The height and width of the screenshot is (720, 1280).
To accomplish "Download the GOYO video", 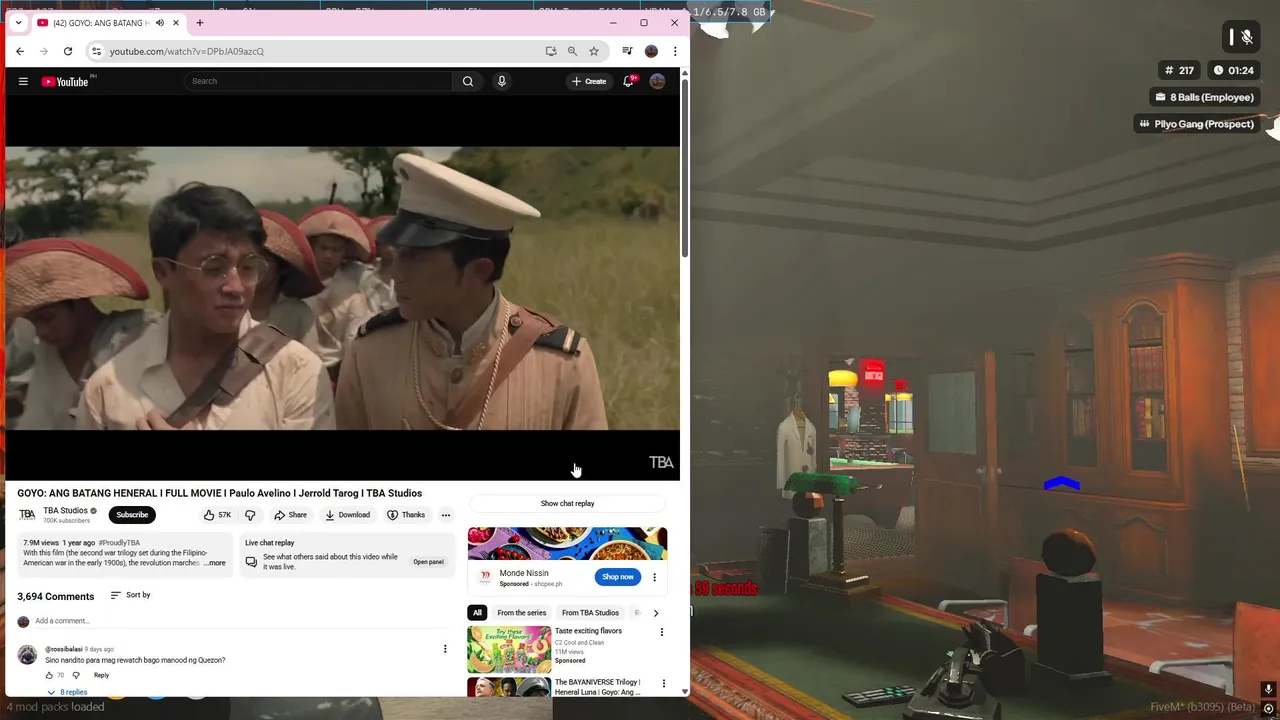I will pyautogui.click(x=347, y=515).
